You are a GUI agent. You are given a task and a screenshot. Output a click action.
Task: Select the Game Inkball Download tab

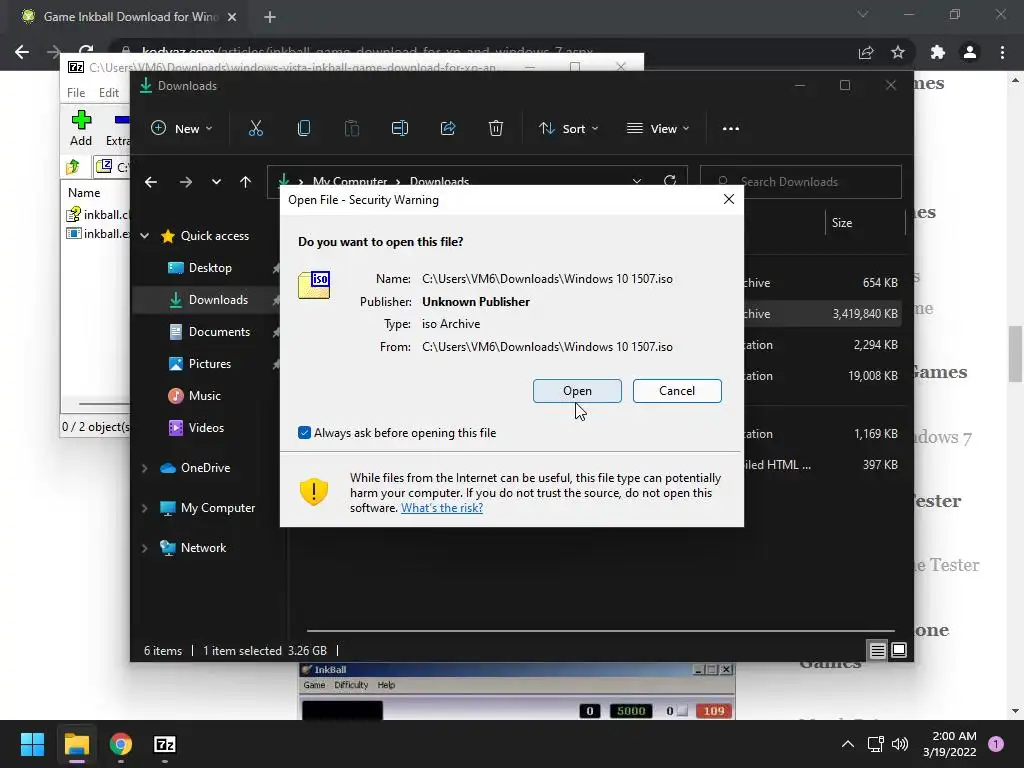click(129, 17)
